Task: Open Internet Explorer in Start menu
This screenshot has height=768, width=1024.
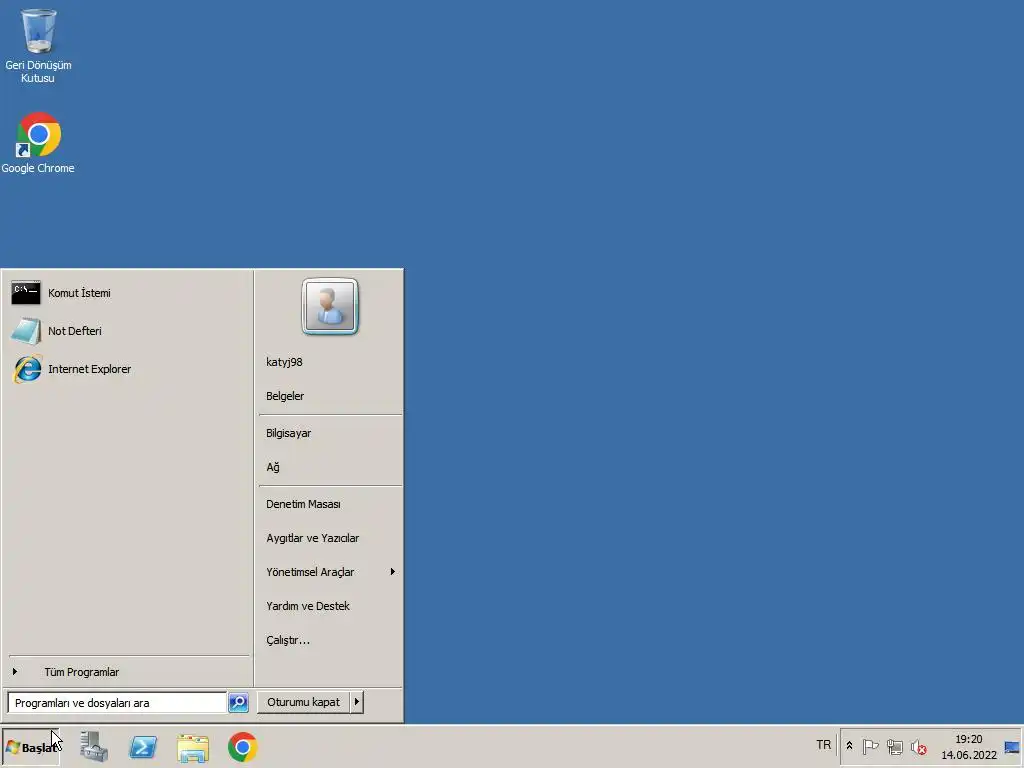Action: coord(127,369)
